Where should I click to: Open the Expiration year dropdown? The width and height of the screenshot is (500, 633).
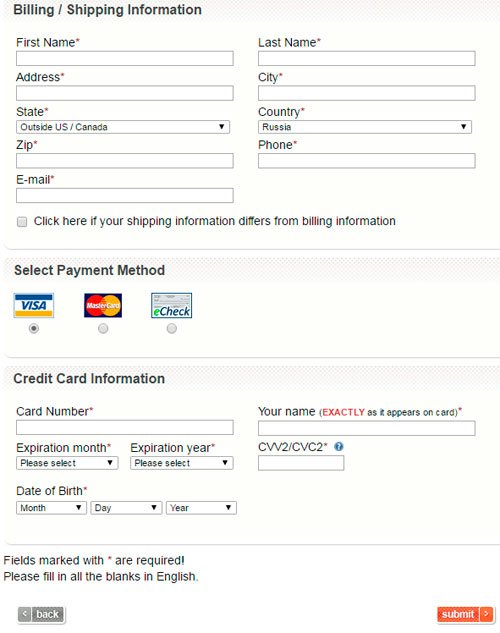182,463
